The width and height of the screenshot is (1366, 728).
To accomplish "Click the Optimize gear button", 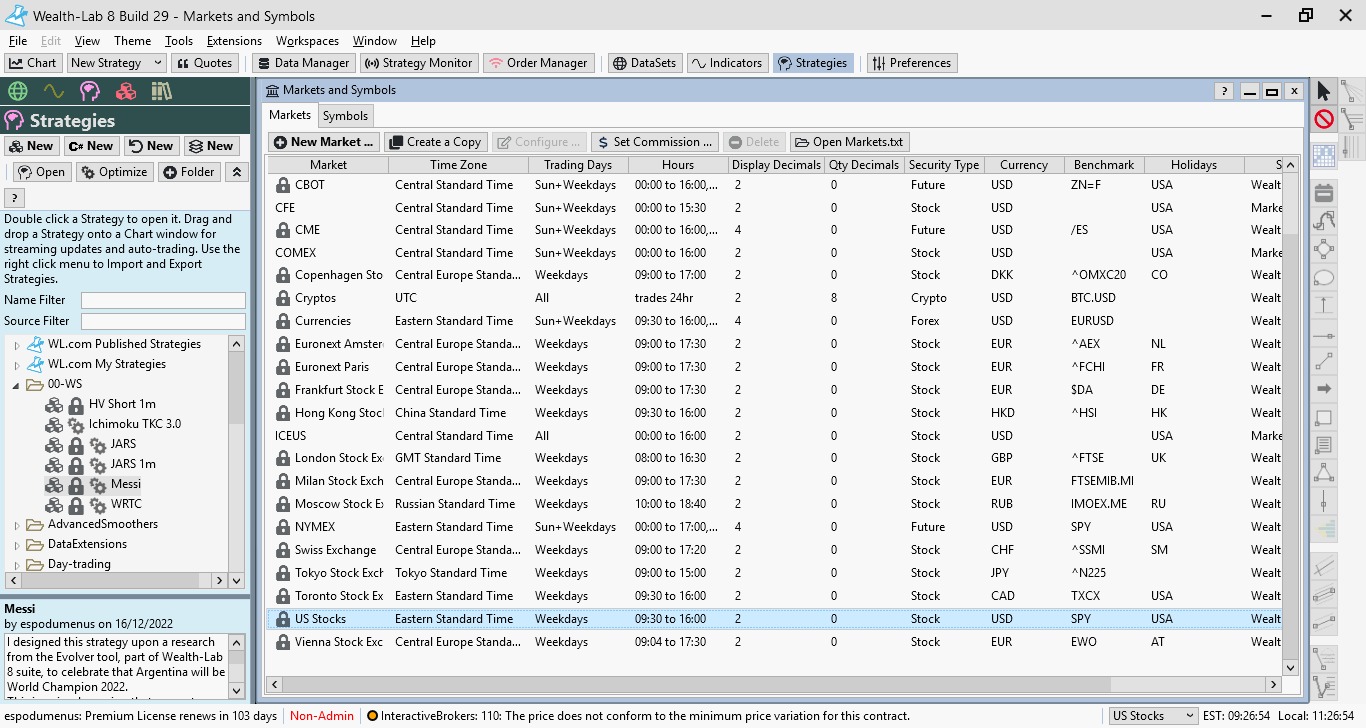I will pos(114,172).
